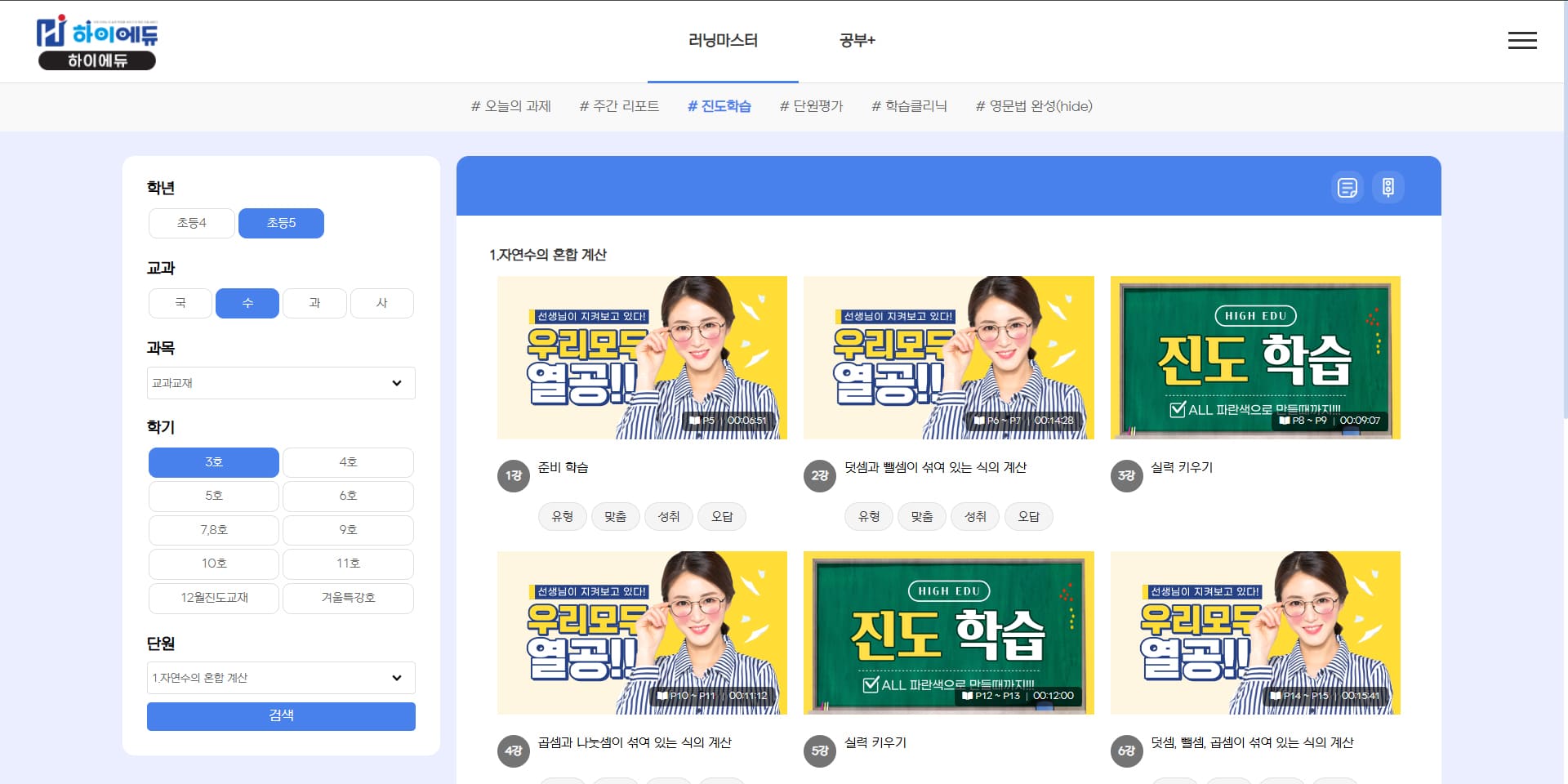Select the 초등4 grade option
The height and width of the screenshot is (784, 1568).
pos(192,223)
